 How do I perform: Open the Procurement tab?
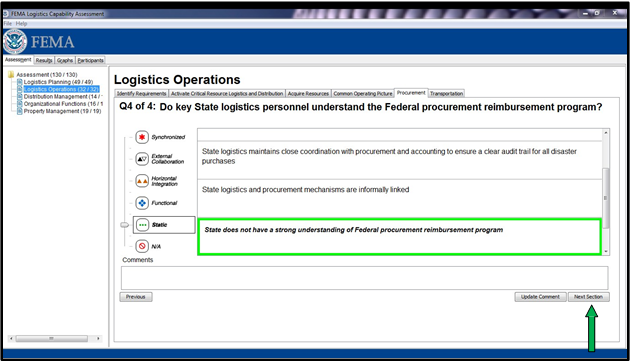tap(411, 93)
